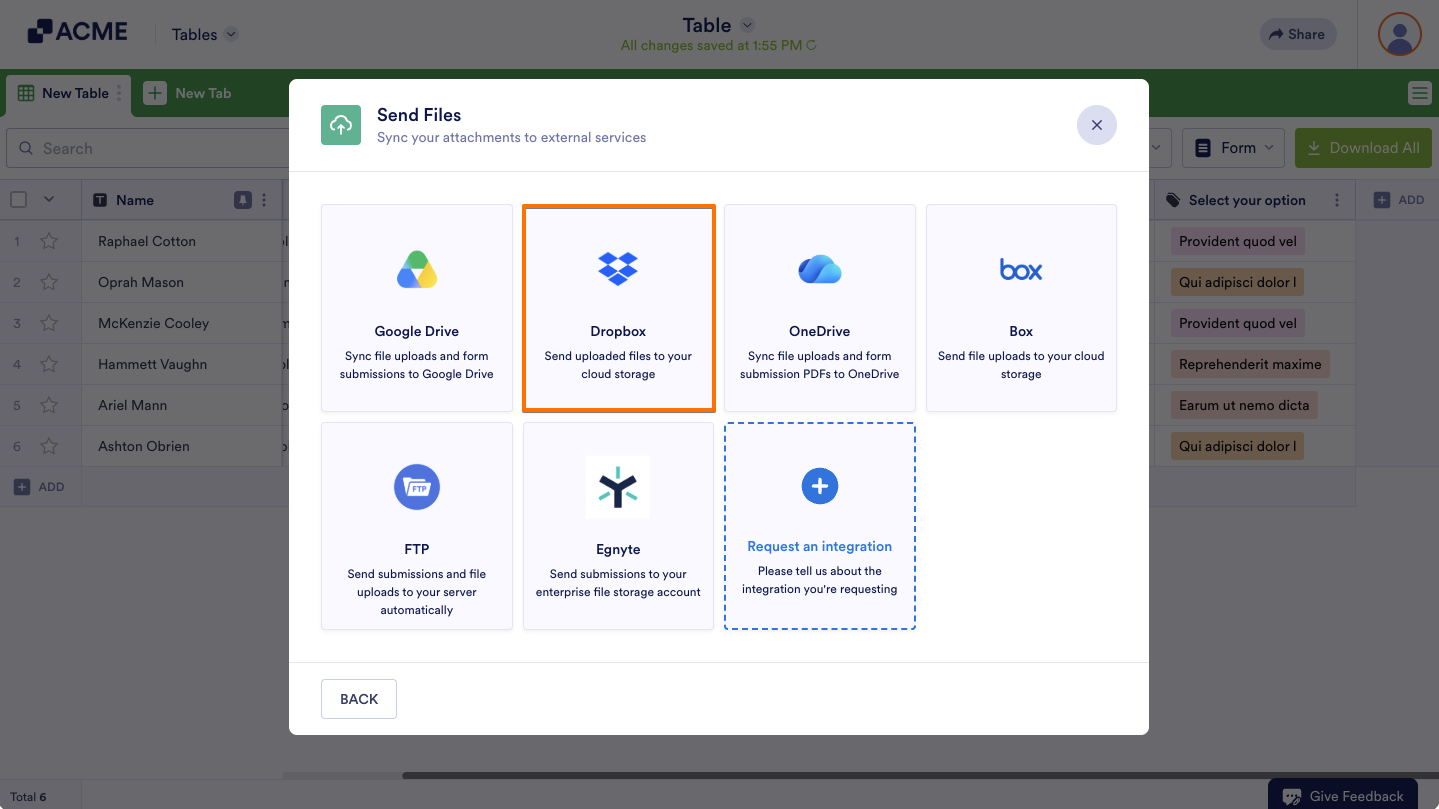Click the Earum ut nemo dicta option tag
The height and width of the screenshot is (809, 1439).
1244,405
